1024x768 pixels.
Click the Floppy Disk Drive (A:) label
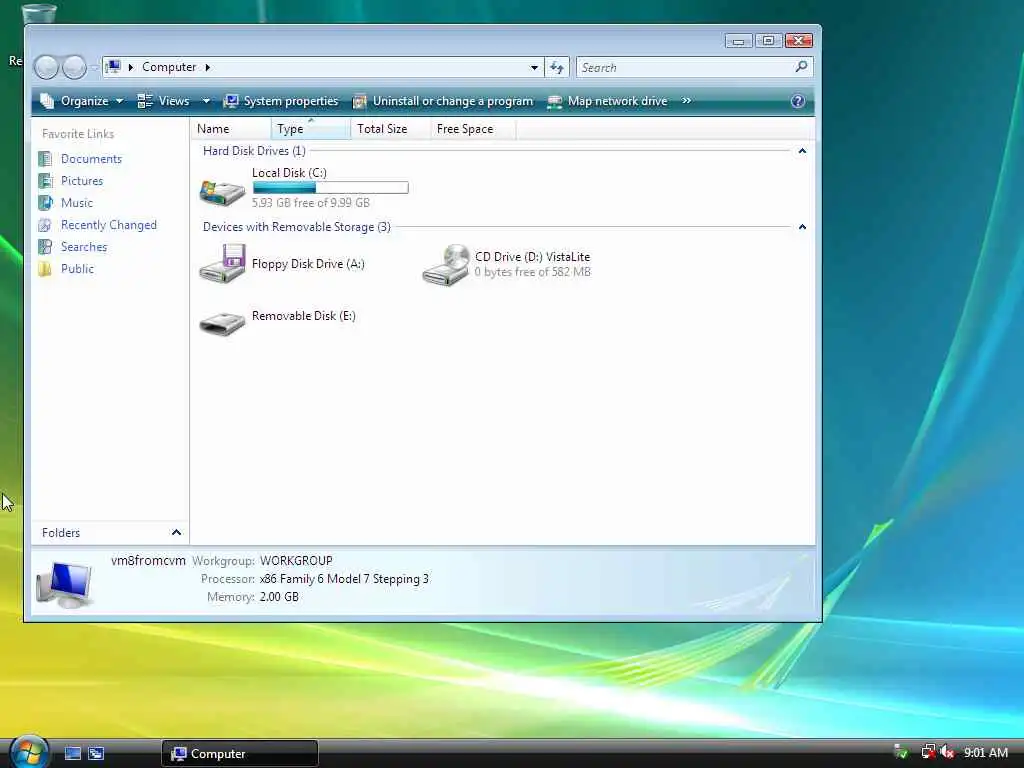click(x=308, y=264)
